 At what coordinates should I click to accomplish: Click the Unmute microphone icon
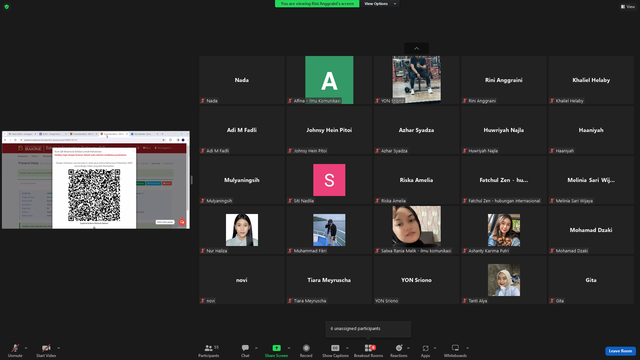15,348
